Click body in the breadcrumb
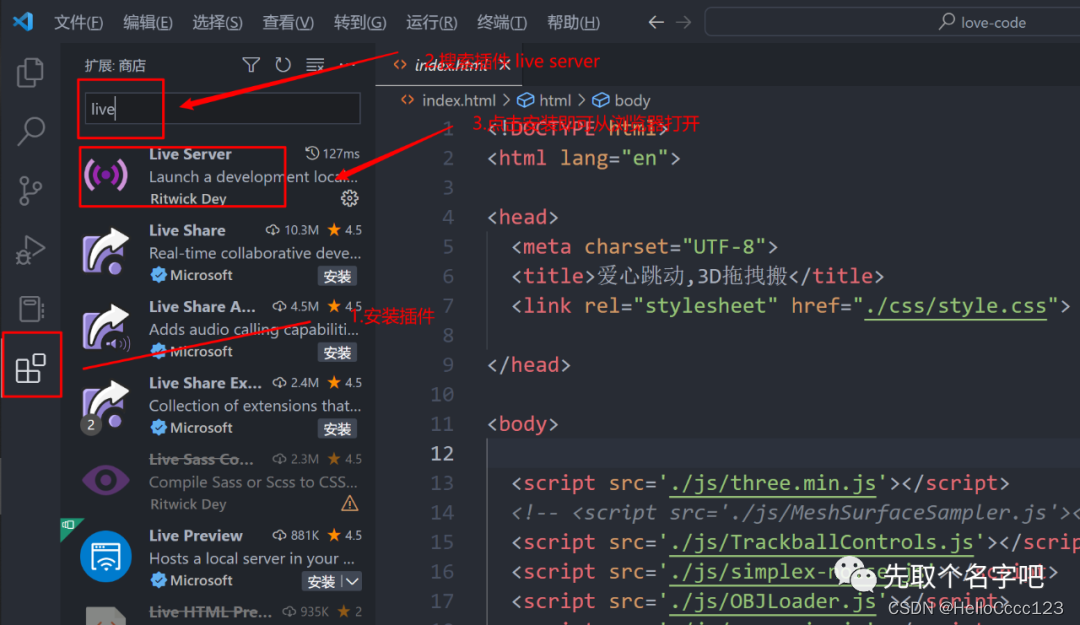 click(x=632, y=101)
